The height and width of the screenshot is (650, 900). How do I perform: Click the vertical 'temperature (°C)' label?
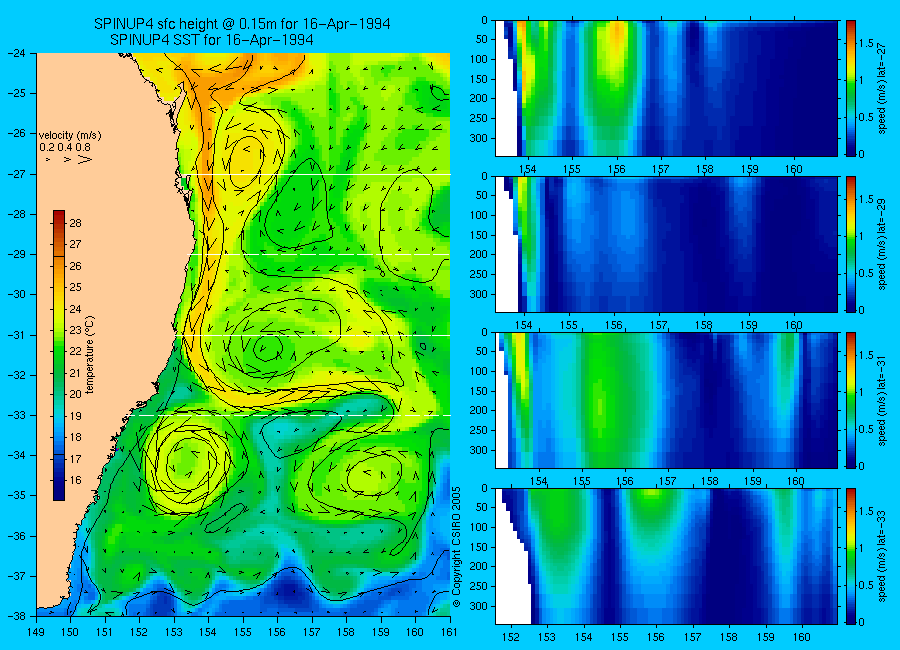(x=90, y=355)
